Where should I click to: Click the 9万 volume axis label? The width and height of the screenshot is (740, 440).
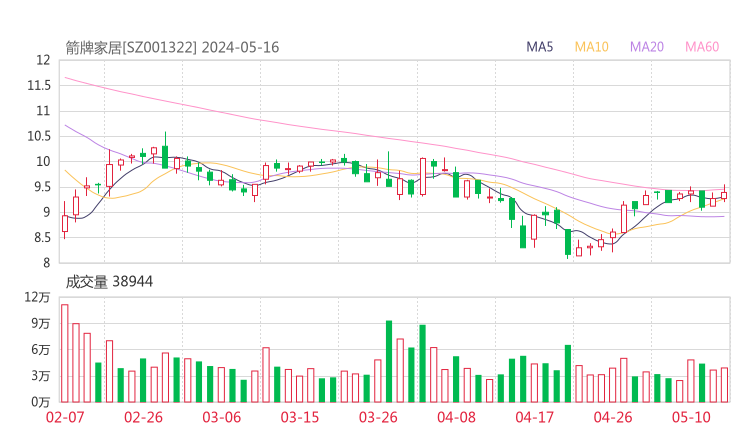click(41, 323)
